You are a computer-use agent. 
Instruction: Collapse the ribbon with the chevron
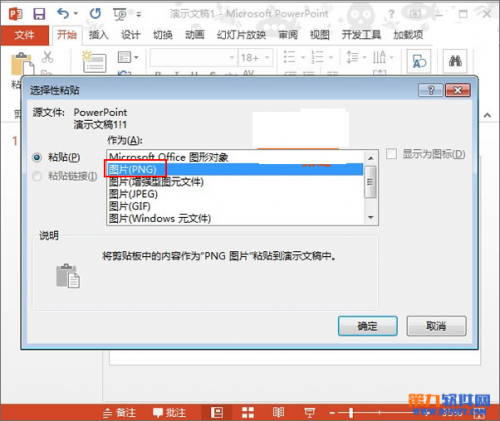(487, 115)
